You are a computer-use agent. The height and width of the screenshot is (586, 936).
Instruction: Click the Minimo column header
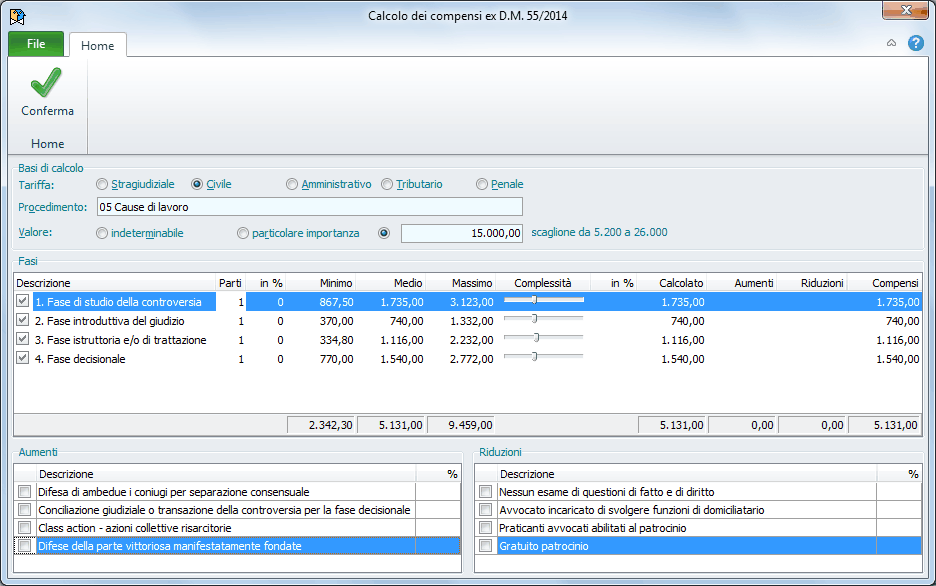[x=321, y=283]
